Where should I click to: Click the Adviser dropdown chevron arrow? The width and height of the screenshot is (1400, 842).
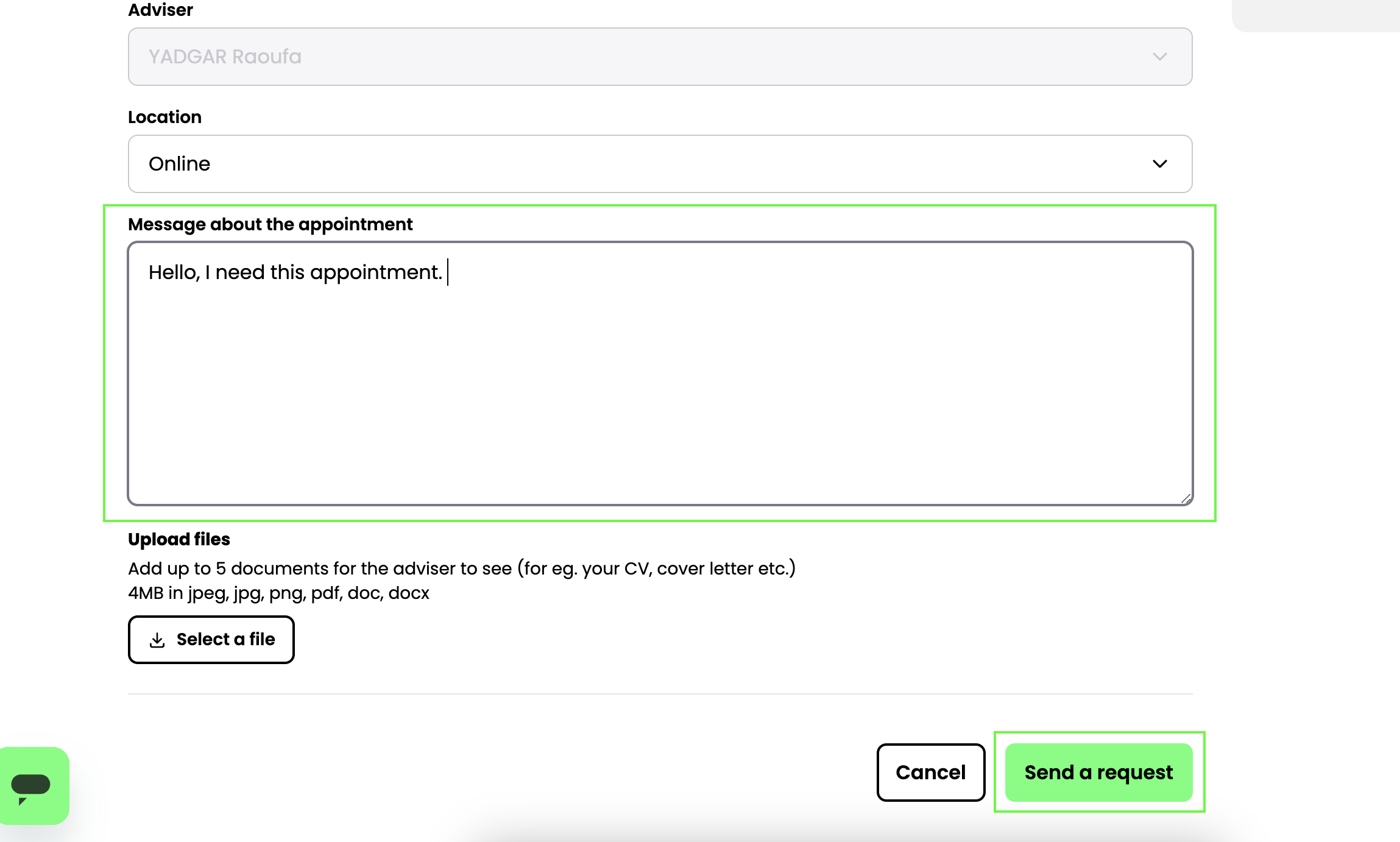pos(1159,57)
